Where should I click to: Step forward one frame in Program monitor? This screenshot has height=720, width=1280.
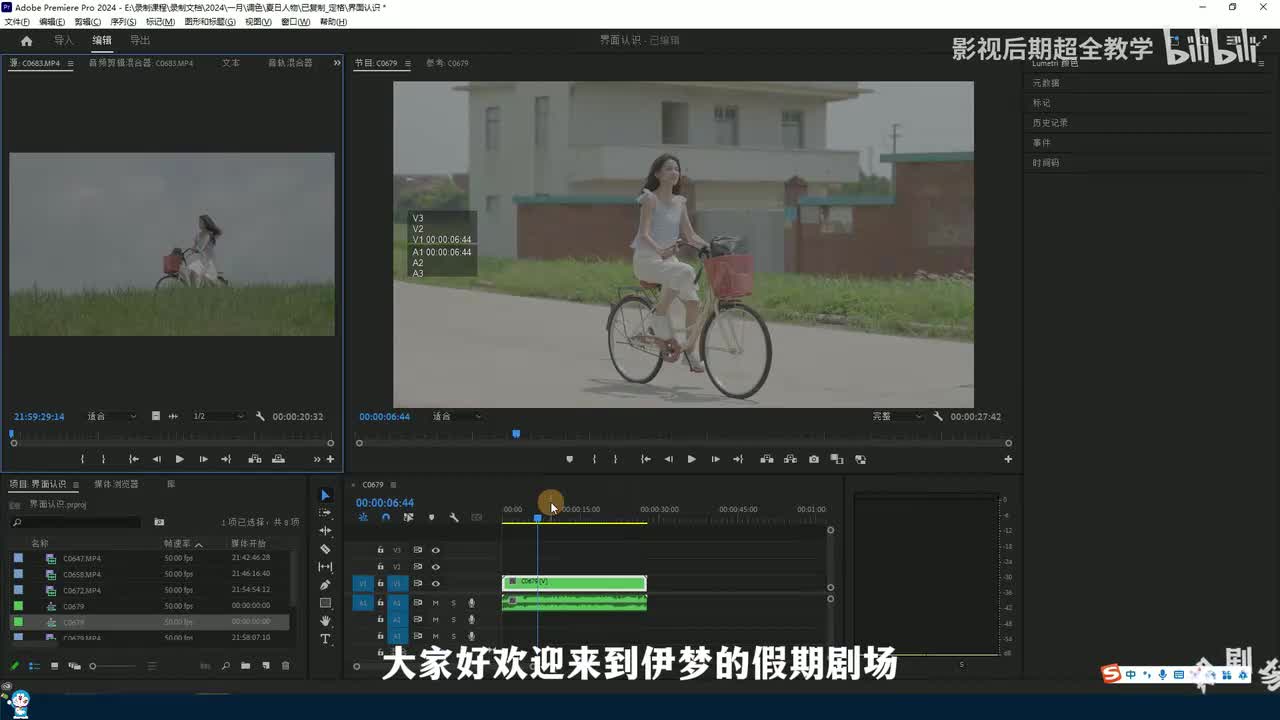tap(715, 459)
